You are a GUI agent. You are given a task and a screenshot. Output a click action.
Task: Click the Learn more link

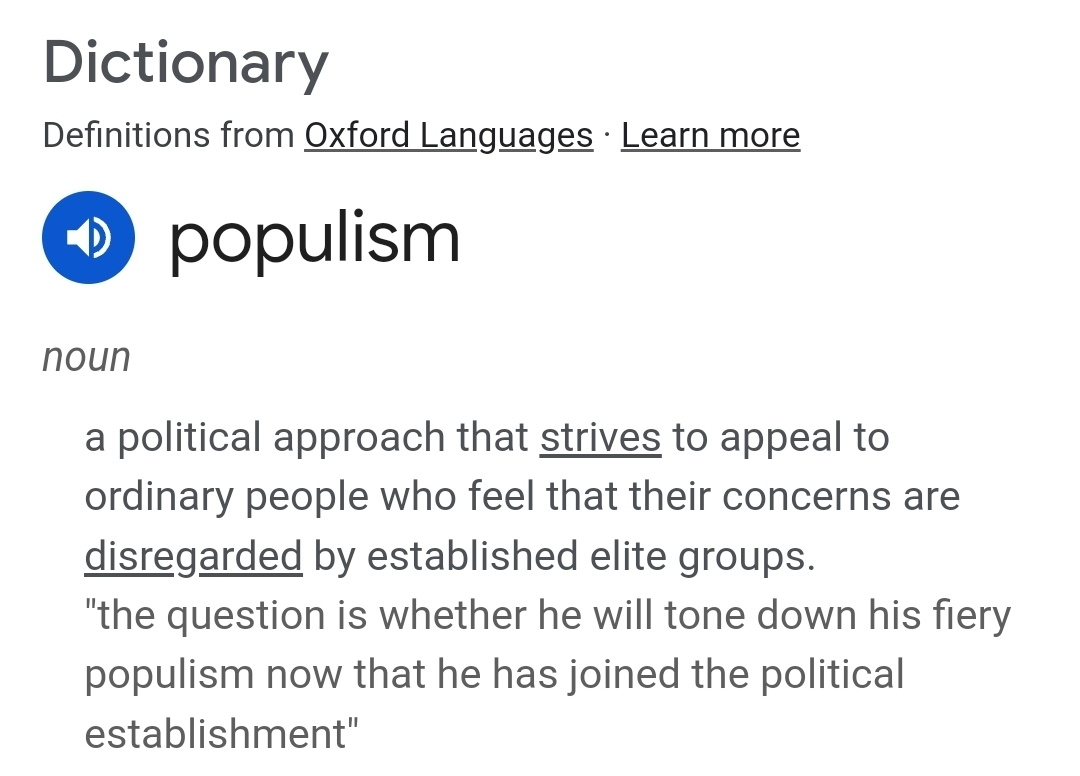pos(710,135)
